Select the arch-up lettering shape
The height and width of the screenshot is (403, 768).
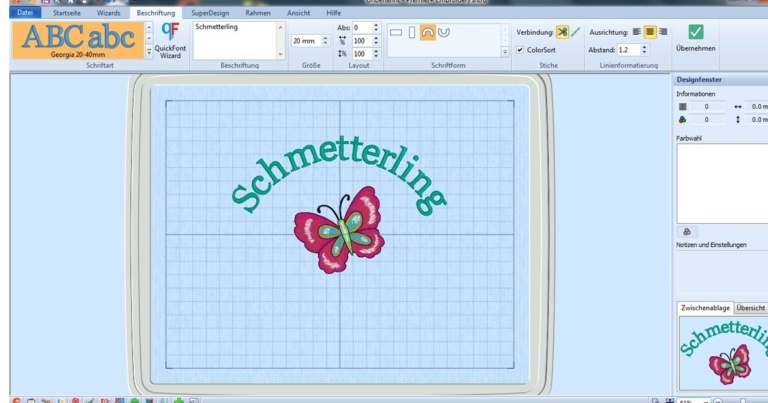click(428, 33)
